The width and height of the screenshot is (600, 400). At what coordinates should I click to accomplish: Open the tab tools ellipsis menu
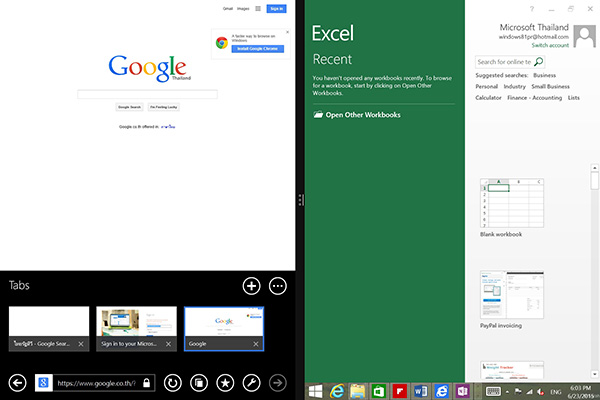click(278, 286)
